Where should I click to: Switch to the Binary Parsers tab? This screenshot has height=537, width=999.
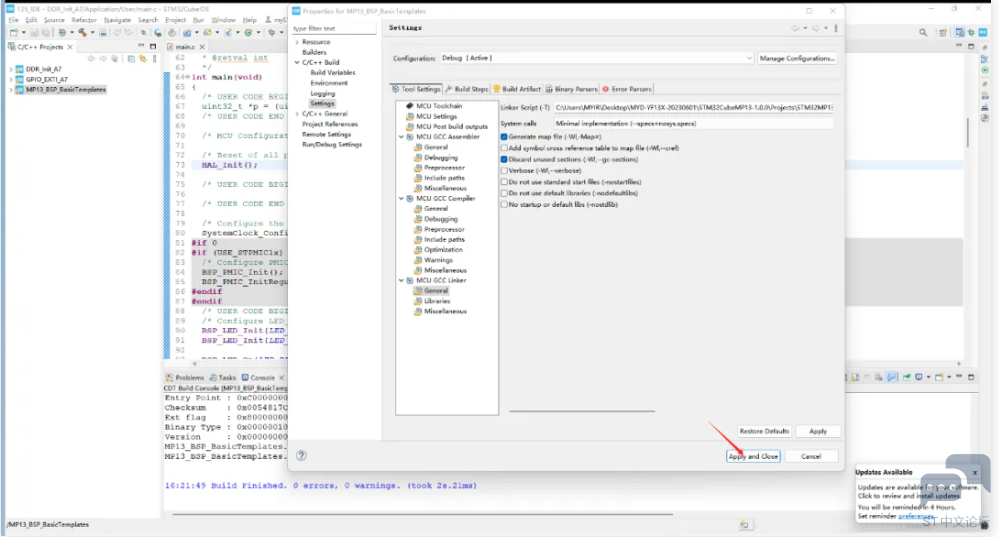pyautogui.click(x=571, y=89)
